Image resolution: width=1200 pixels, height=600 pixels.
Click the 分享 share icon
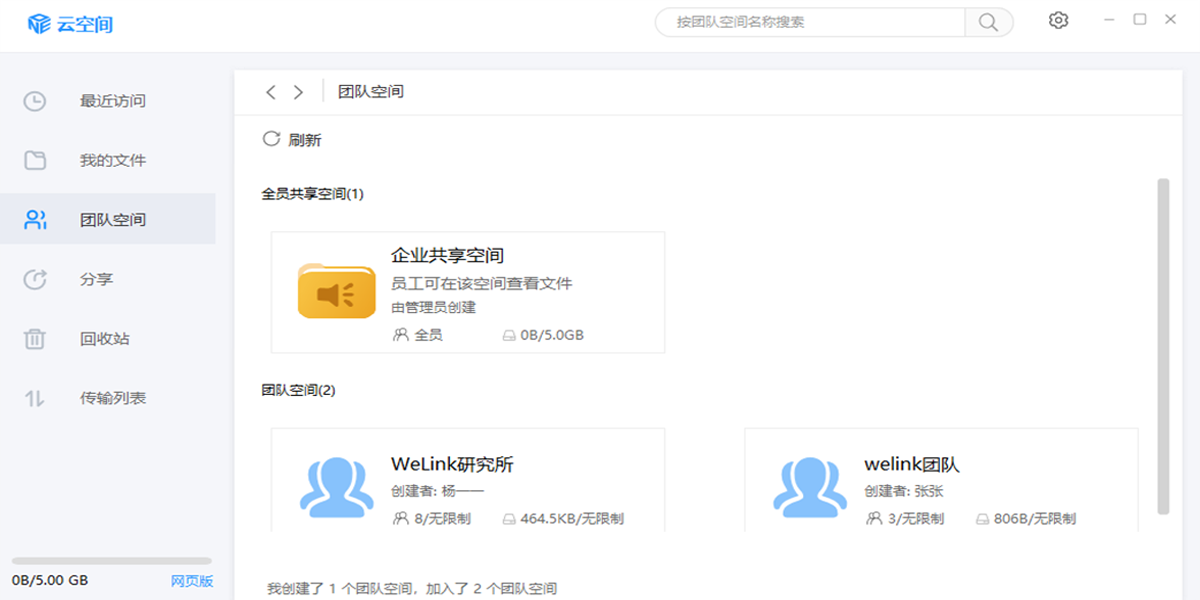(35, 279)
